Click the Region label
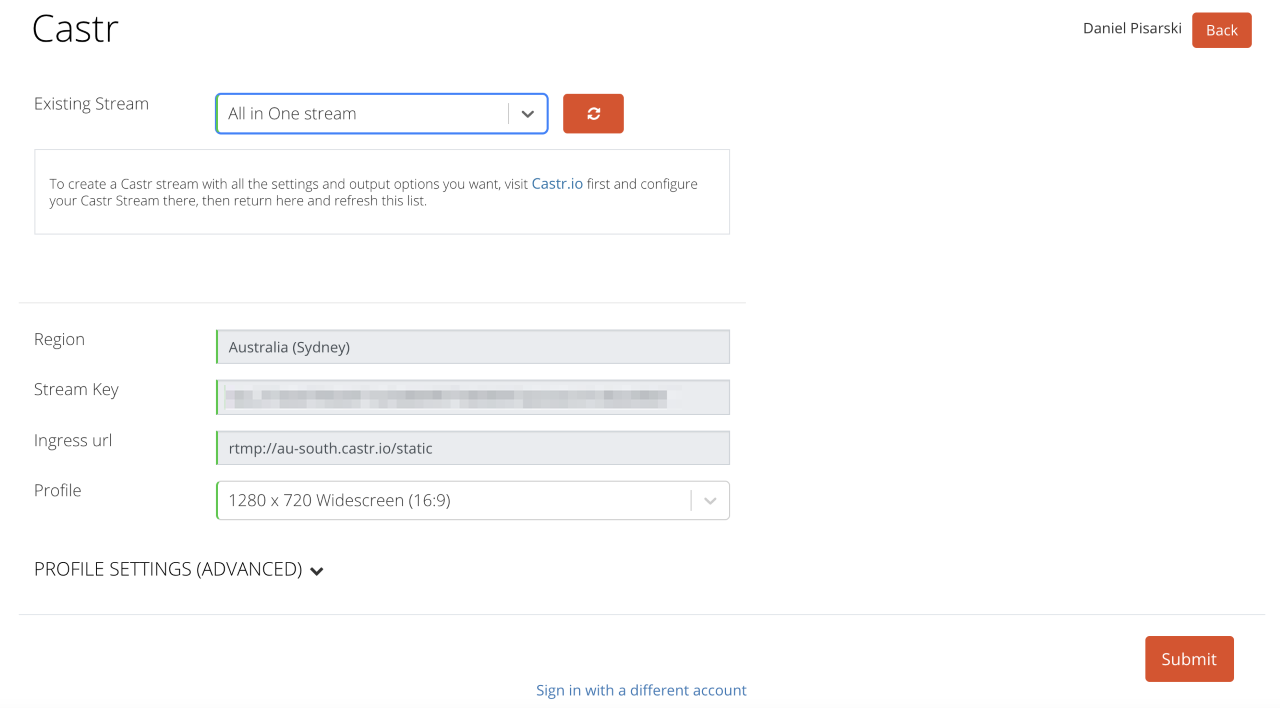Screen dimensions: 1280x708 click(59, 339)
